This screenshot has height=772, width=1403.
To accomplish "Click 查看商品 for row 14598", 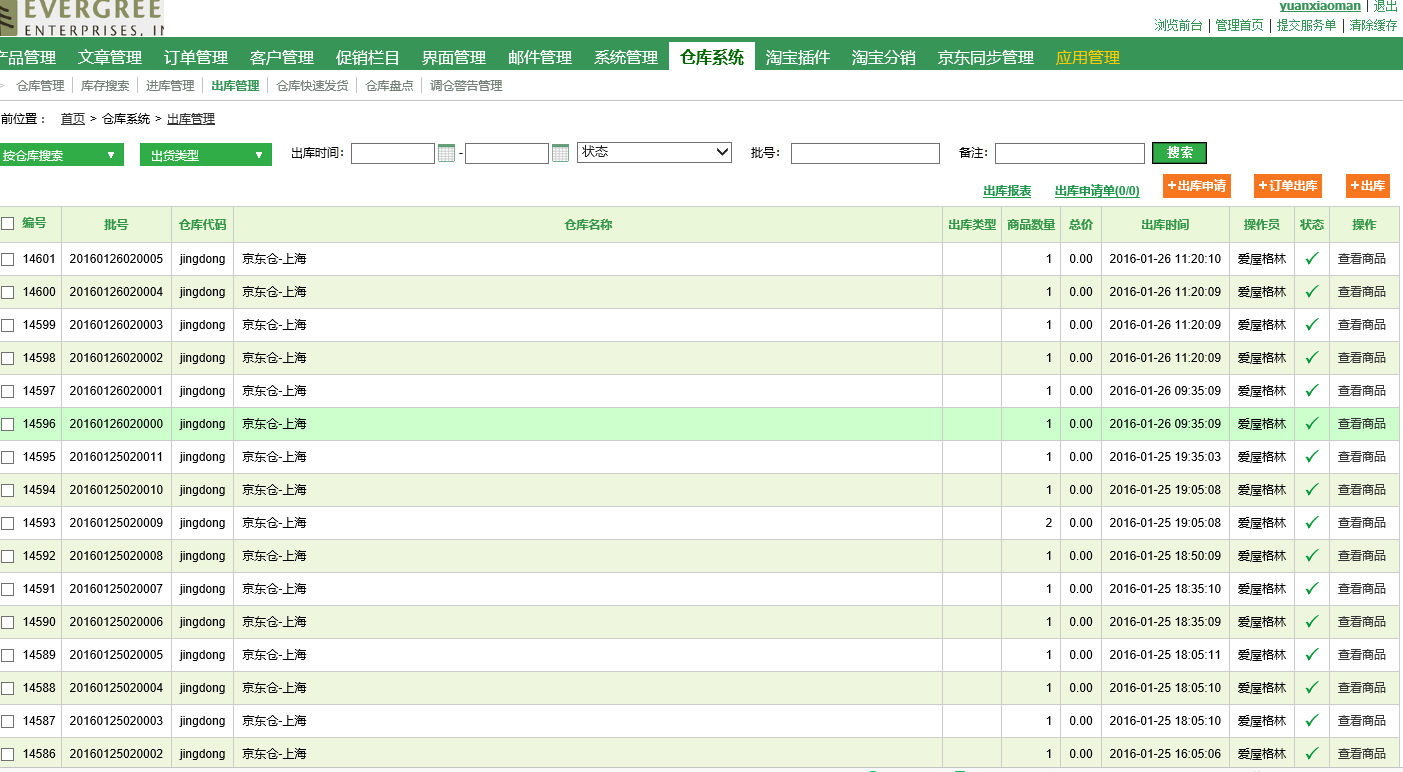I will 1362,358.
